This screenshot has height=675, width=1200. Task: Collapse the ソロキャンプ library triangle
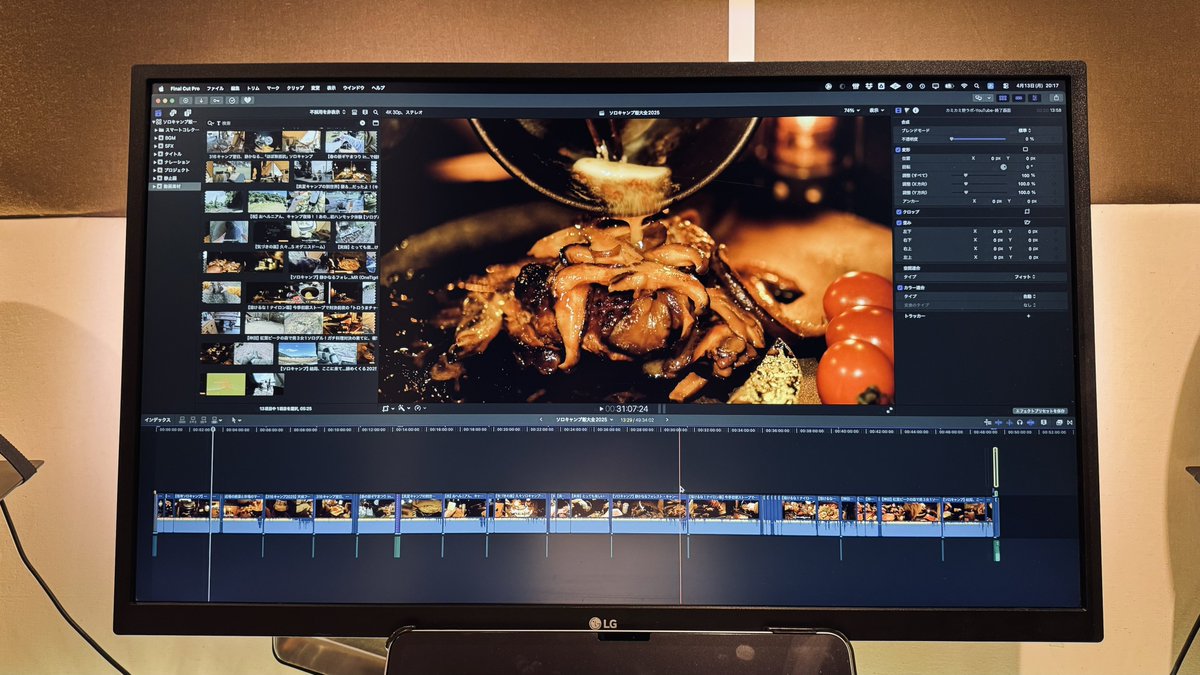click(153, 122)
